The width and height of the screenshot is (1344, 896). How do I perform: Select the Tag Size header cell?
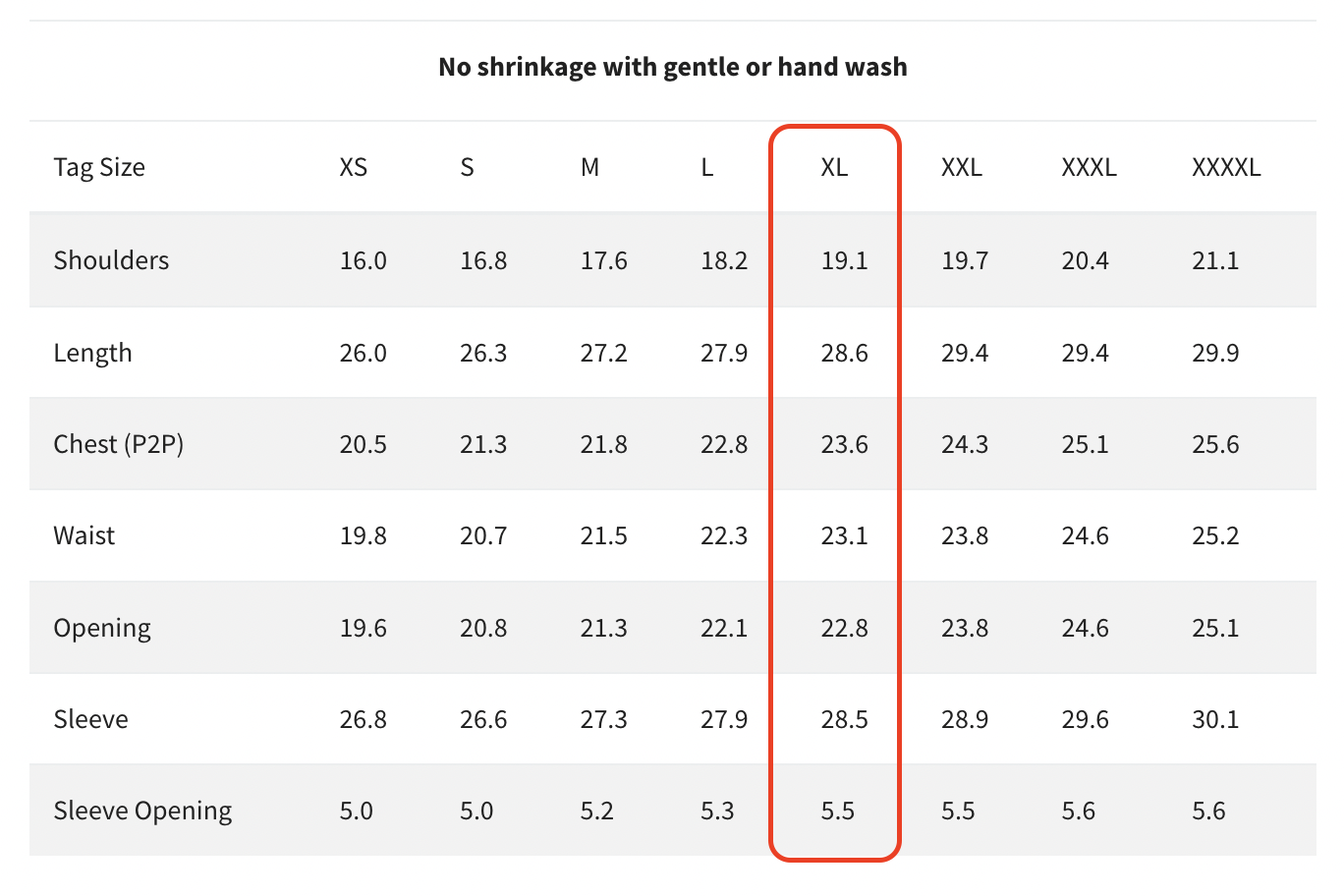pyautogui.click(x=99, y=167)
